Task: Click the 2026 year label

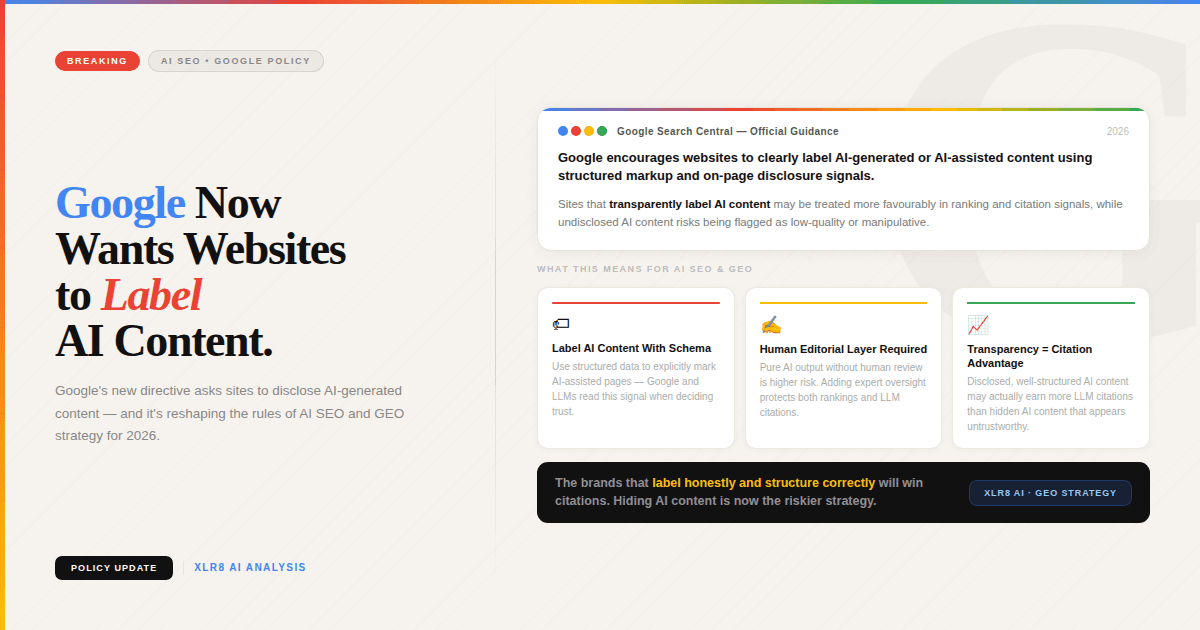Action: [1118, 132]
